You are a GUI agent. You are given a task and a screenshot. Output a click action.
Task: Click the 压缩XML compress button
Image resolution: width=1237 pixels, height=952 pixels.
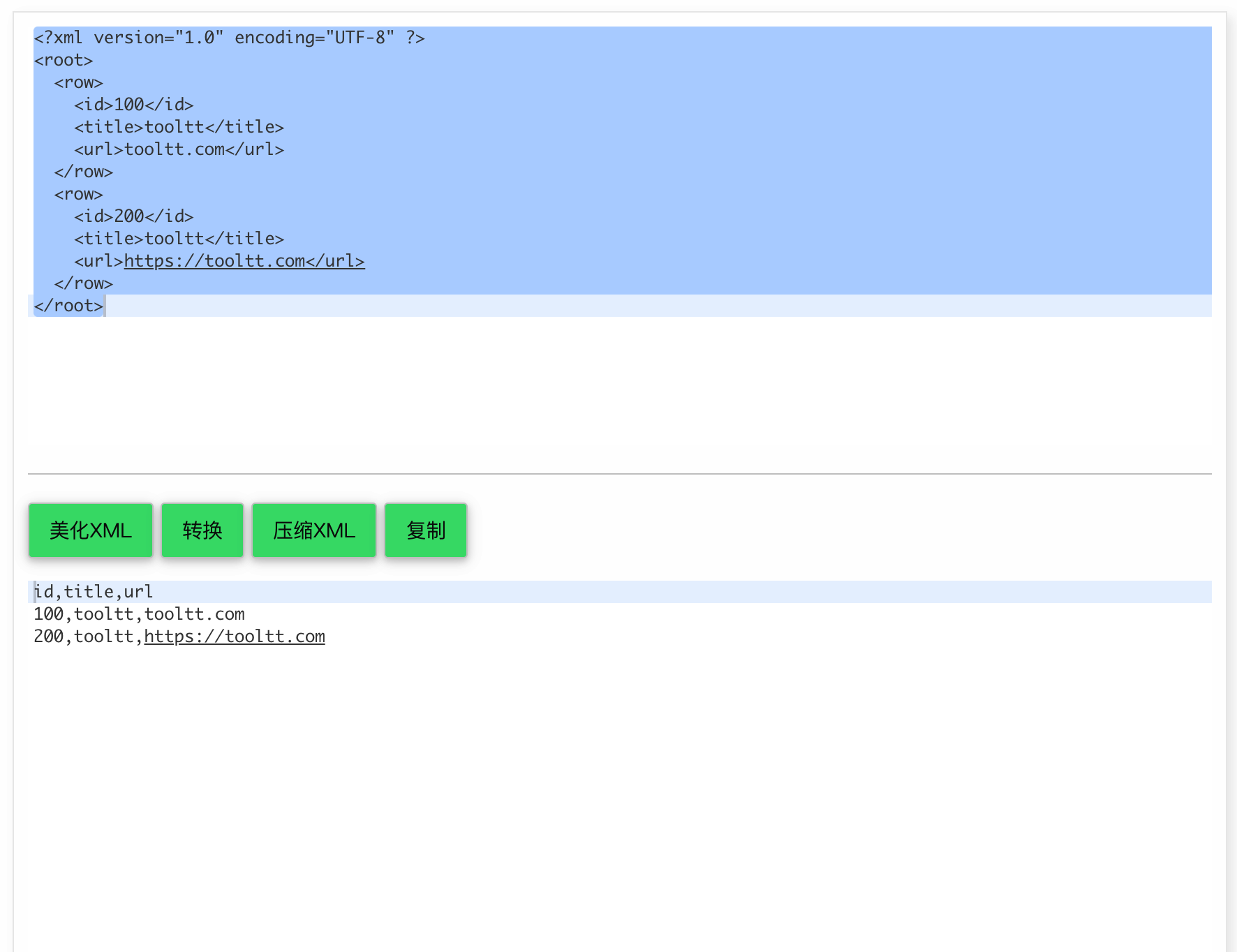pos(314,530)
